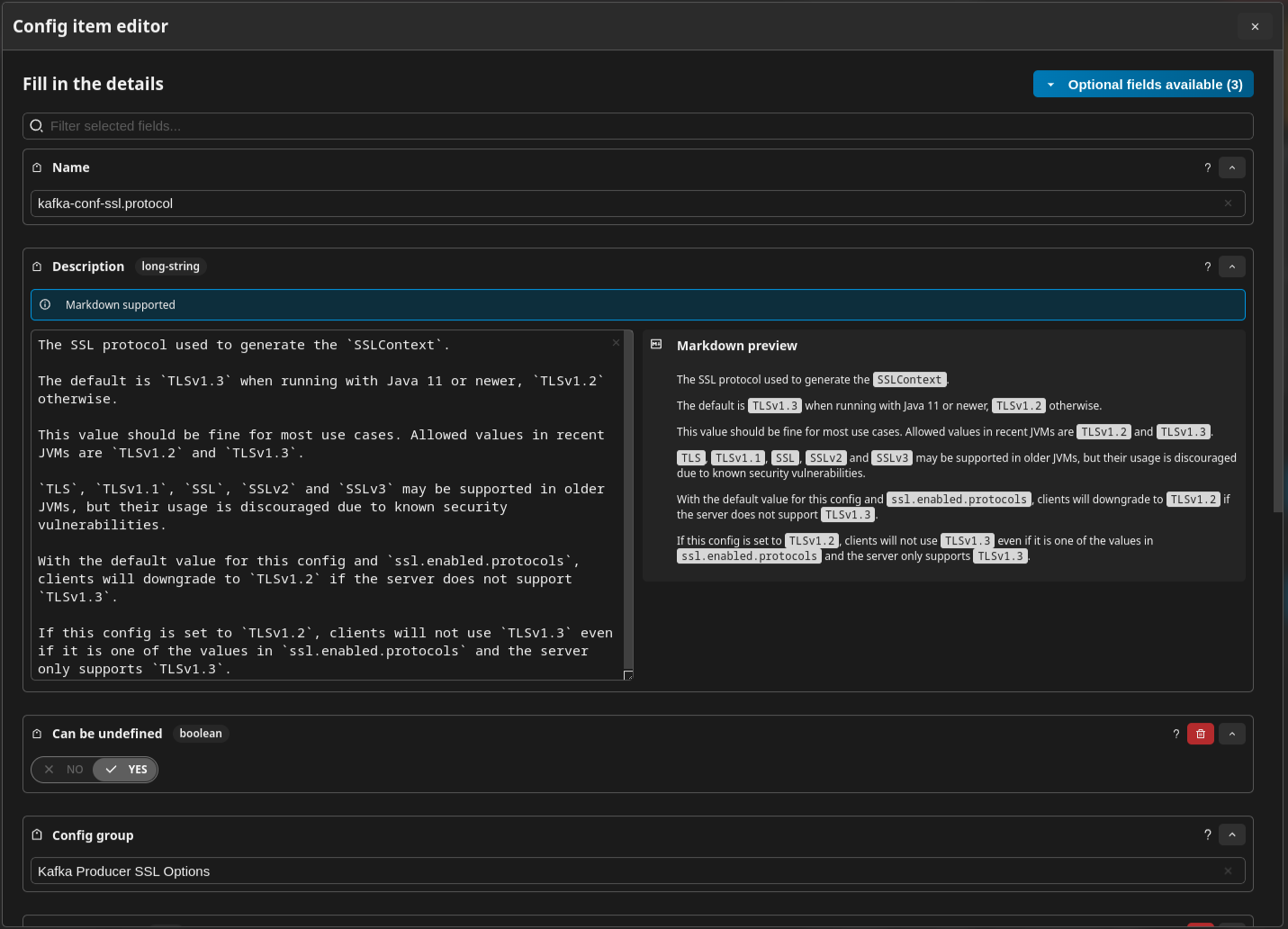
Task: Collapse the Description field section
Action: click(1232, 266)
